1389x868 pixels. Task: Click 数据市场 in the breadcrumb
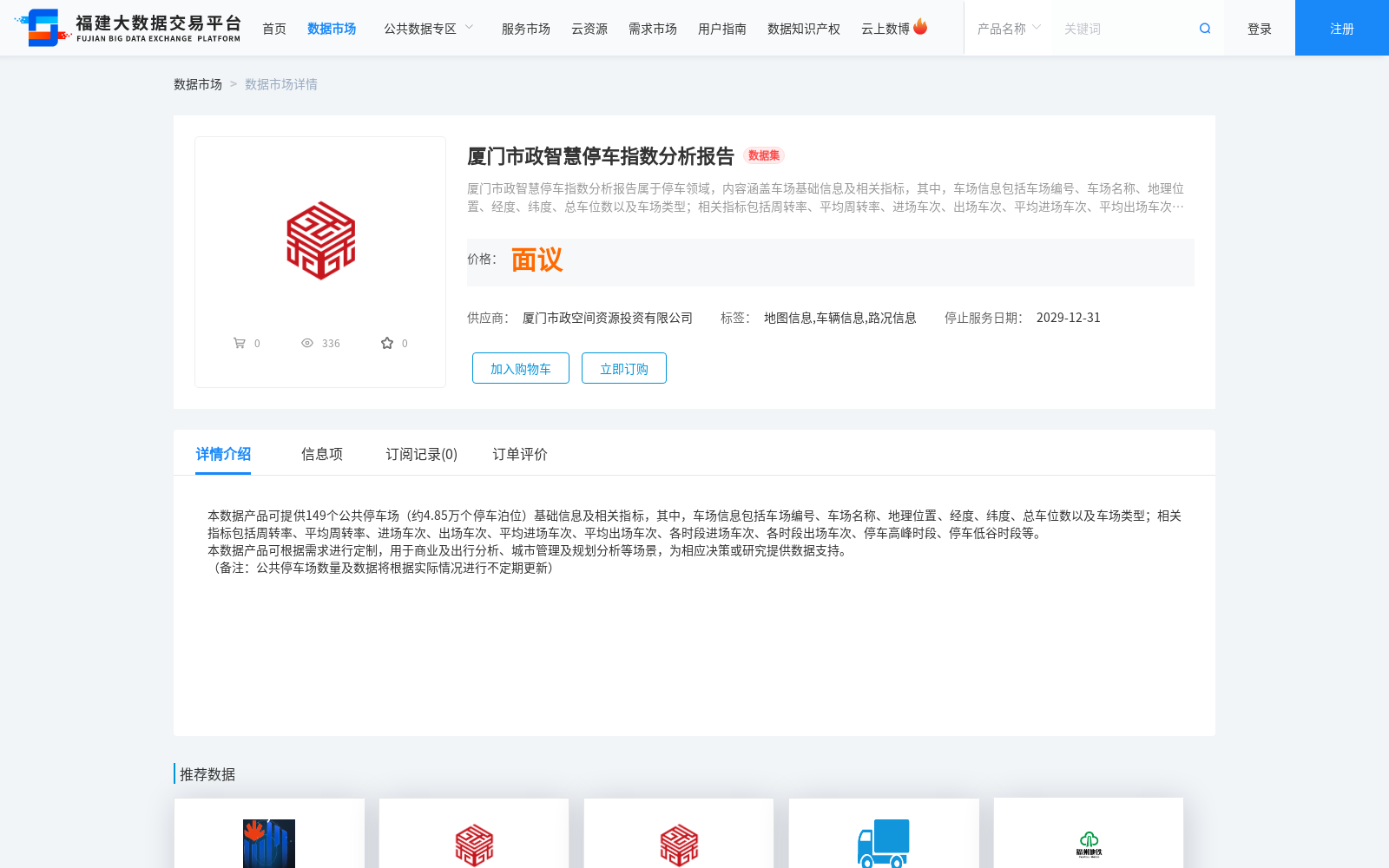[198, 84]
